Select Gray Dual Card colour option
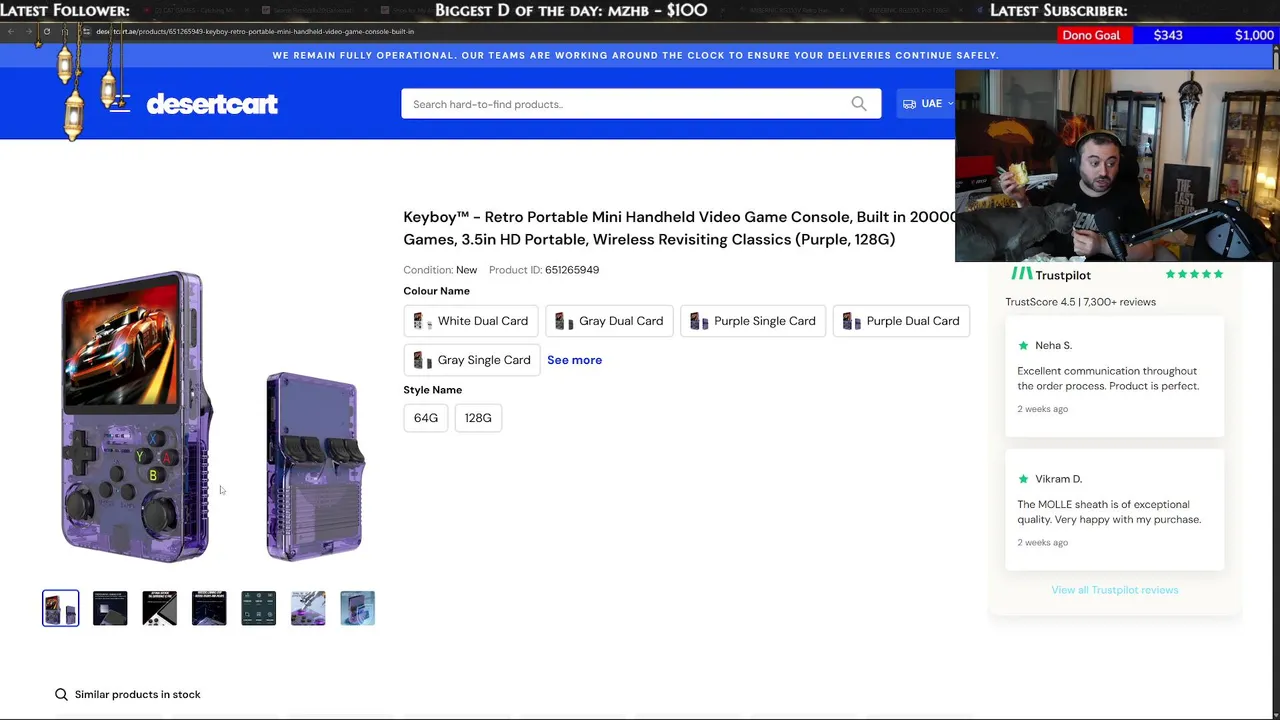Viewport: 1280px width, 720px height. (609, 321)
